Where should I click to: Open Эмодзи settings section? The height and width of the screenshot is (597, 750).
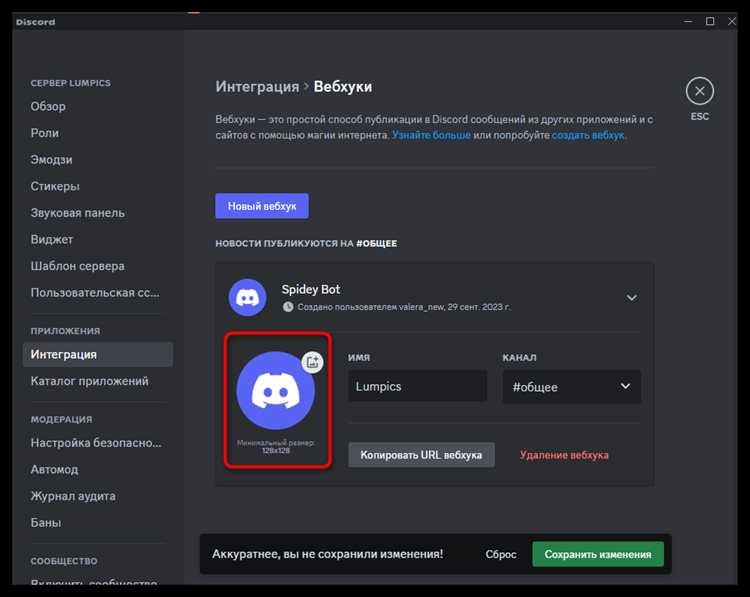click(51, 160)
